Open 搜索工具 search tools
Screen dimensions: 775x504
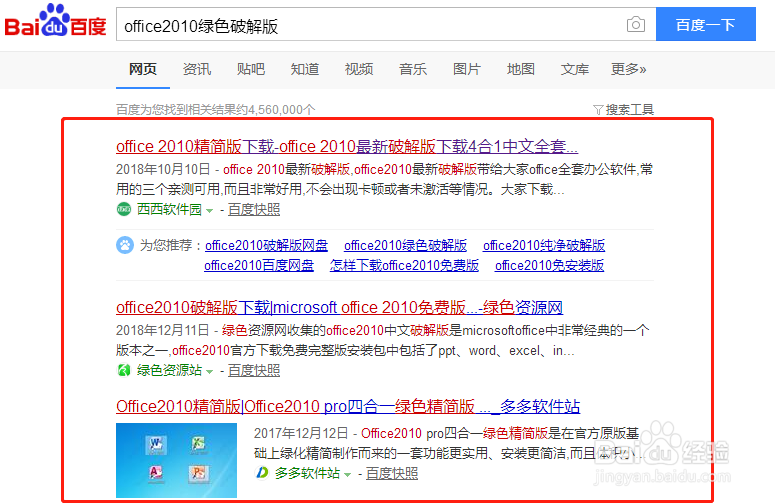629,110
